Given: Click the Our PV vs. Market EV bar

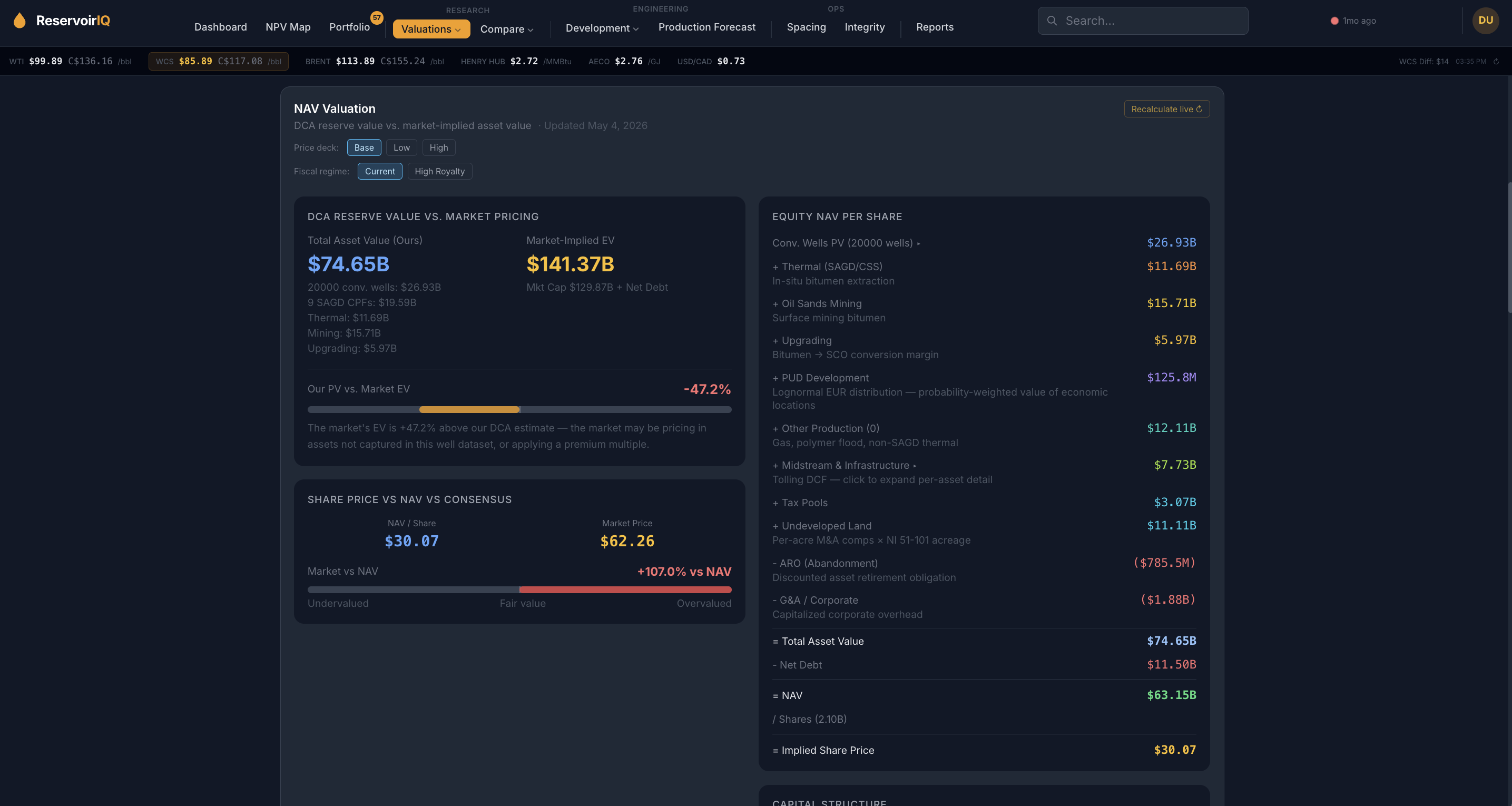Looking at the screenshot, I should pos(519,410).
